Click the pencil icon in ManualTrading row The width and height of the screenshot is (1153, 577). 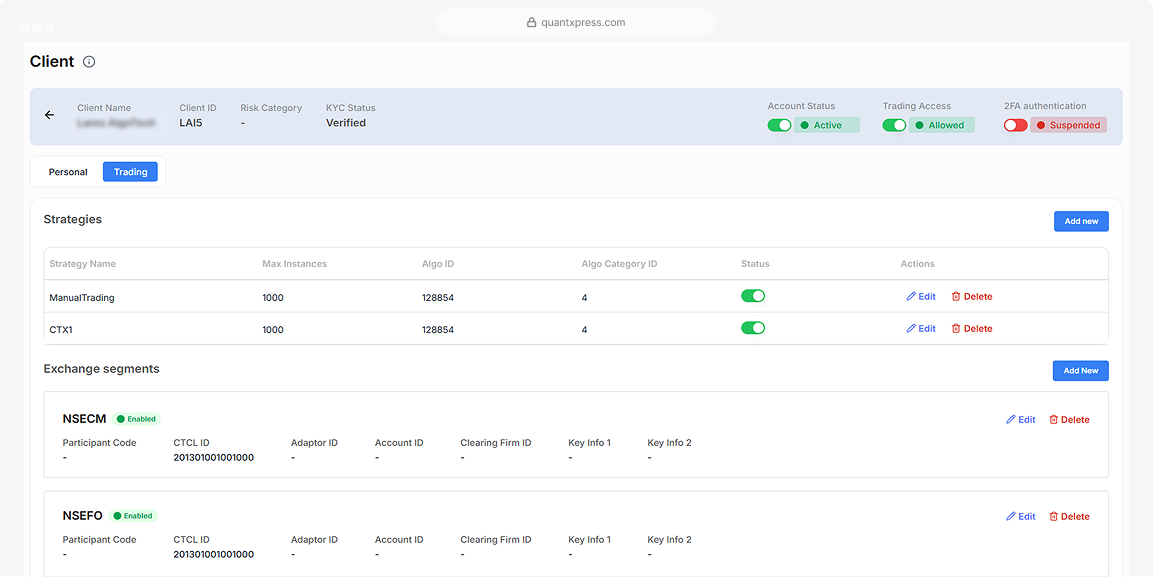pos(911,296)
